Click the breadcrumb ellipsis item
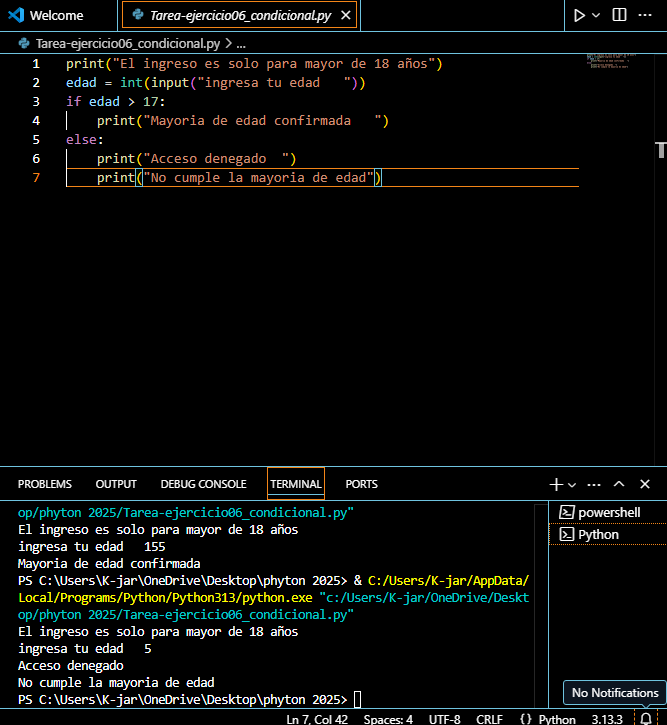 241,44
